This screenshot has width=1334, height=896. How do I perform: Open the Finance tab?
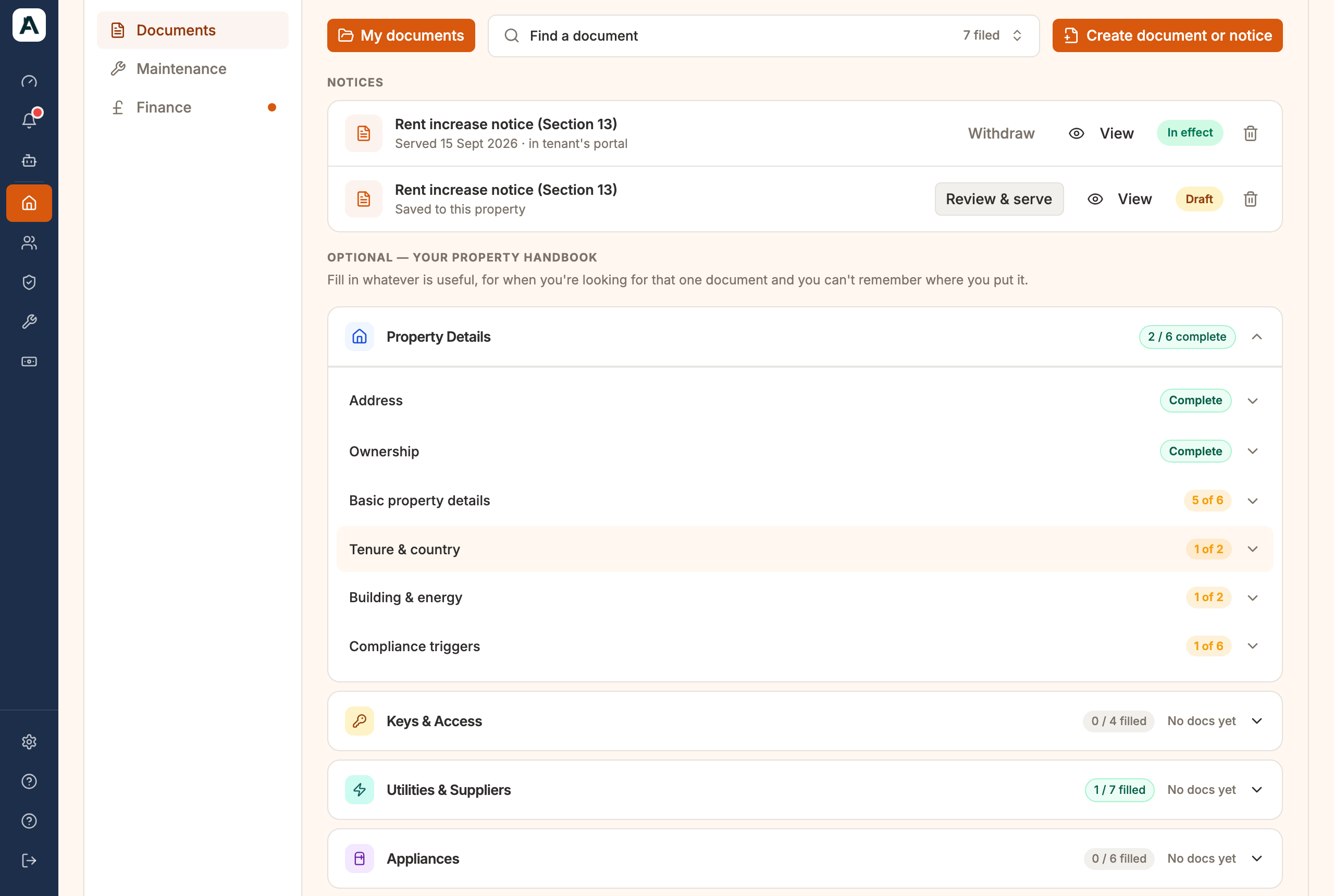pyautogui.click(x=193, y=107)
